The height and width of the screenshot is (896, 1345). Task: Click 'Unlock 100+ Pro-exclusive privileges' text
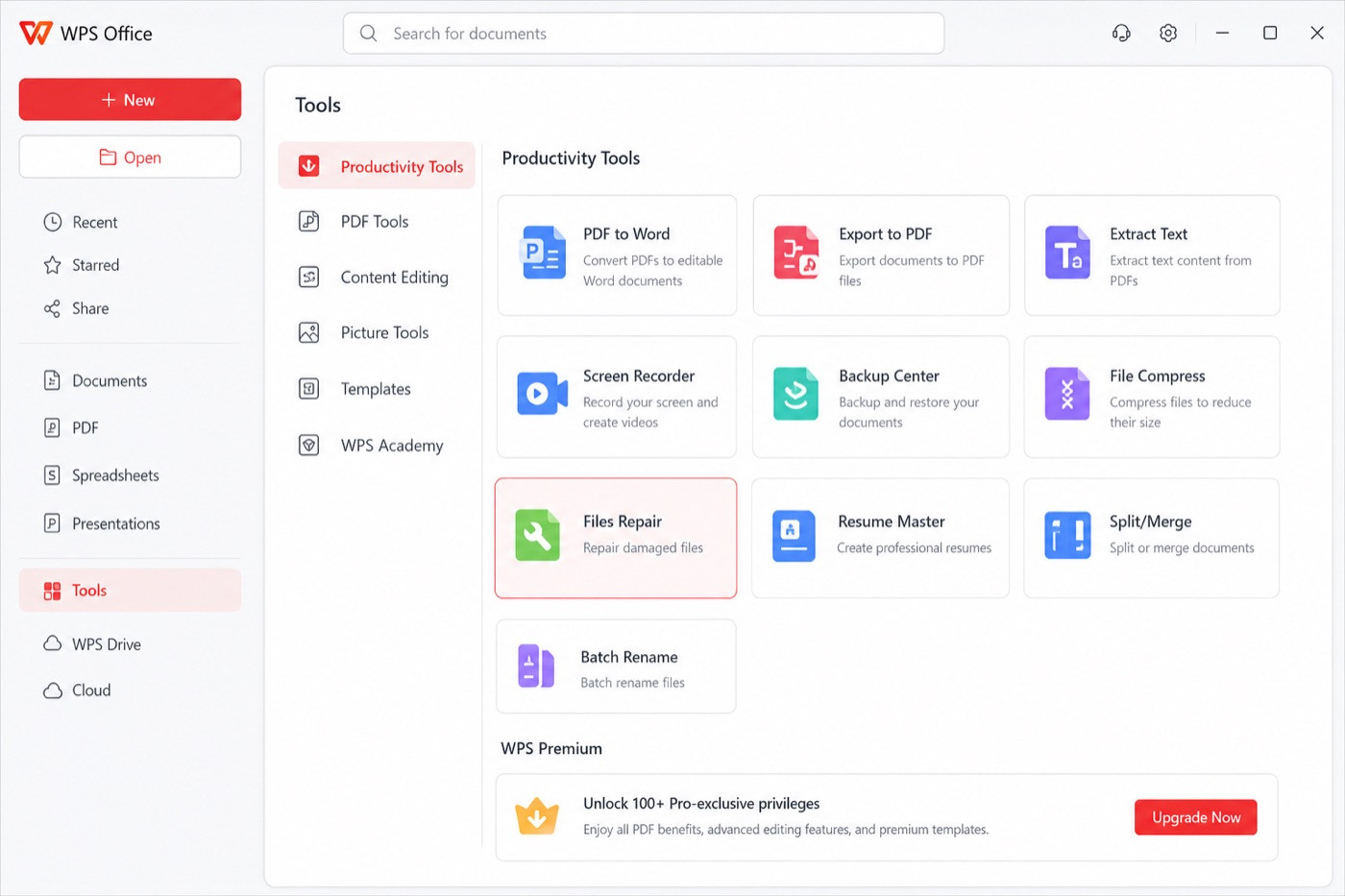[701, 804]
